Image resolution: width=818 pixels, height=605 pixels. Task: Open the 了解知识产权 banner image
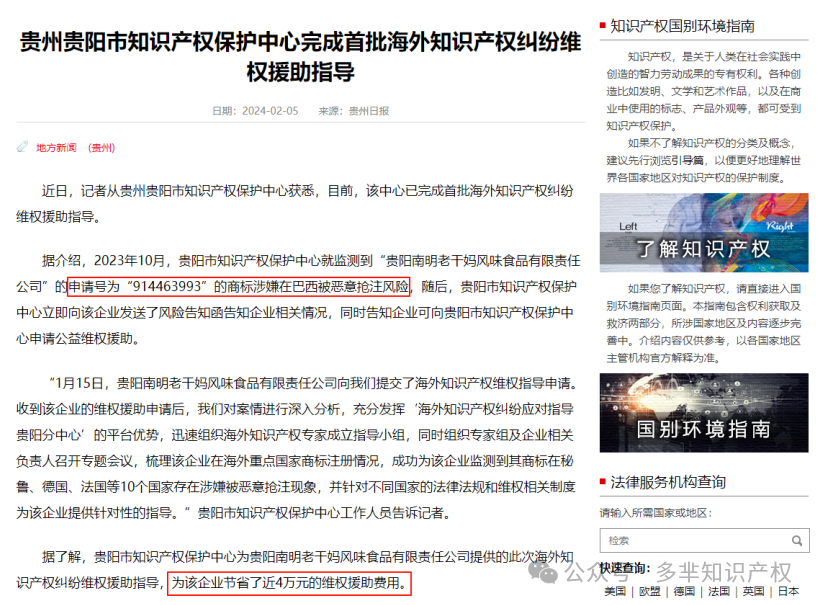[704, 233]
